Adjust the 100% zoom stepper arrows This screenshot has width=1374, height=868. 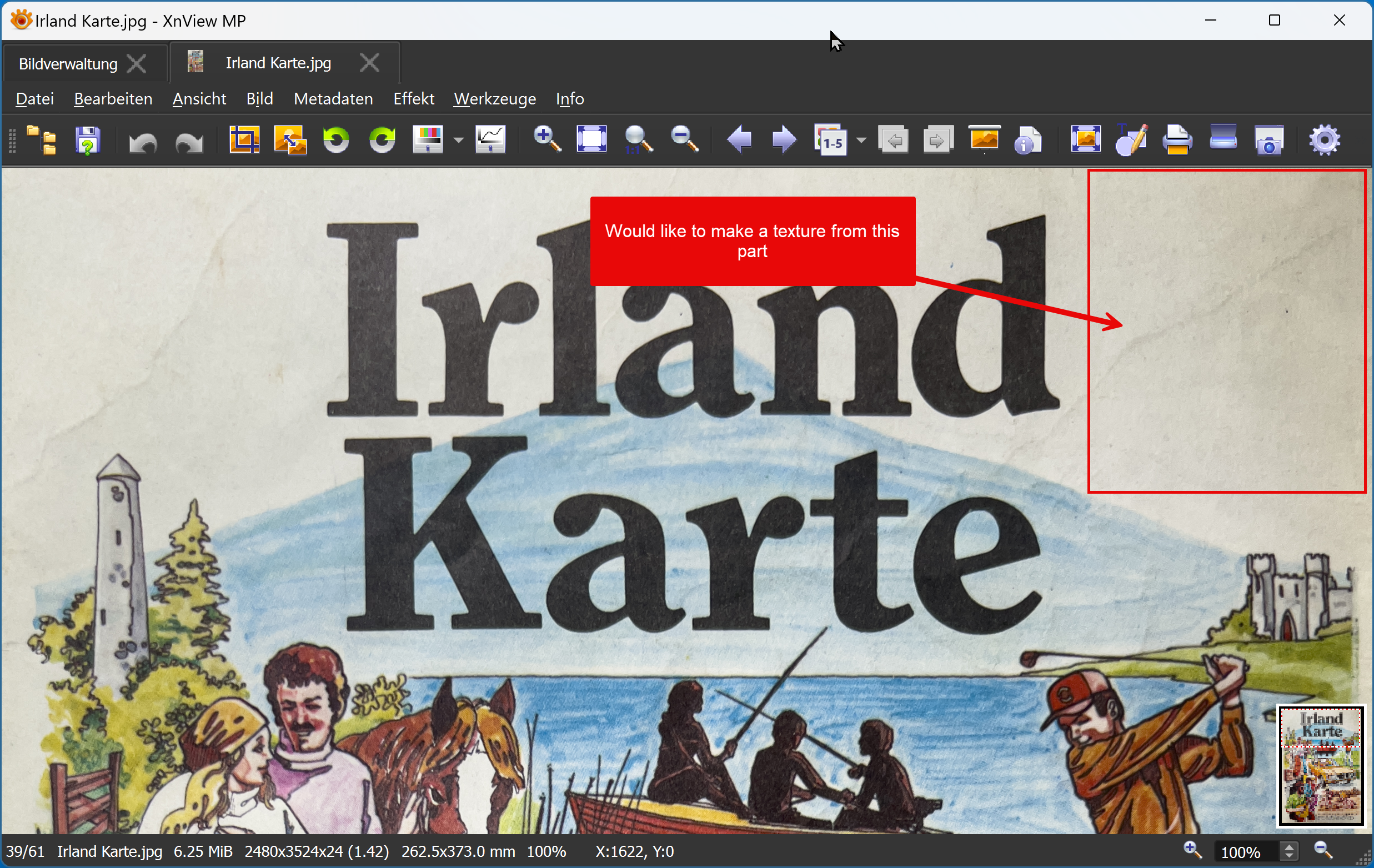pyautogui.click(x=1289, y=851)
